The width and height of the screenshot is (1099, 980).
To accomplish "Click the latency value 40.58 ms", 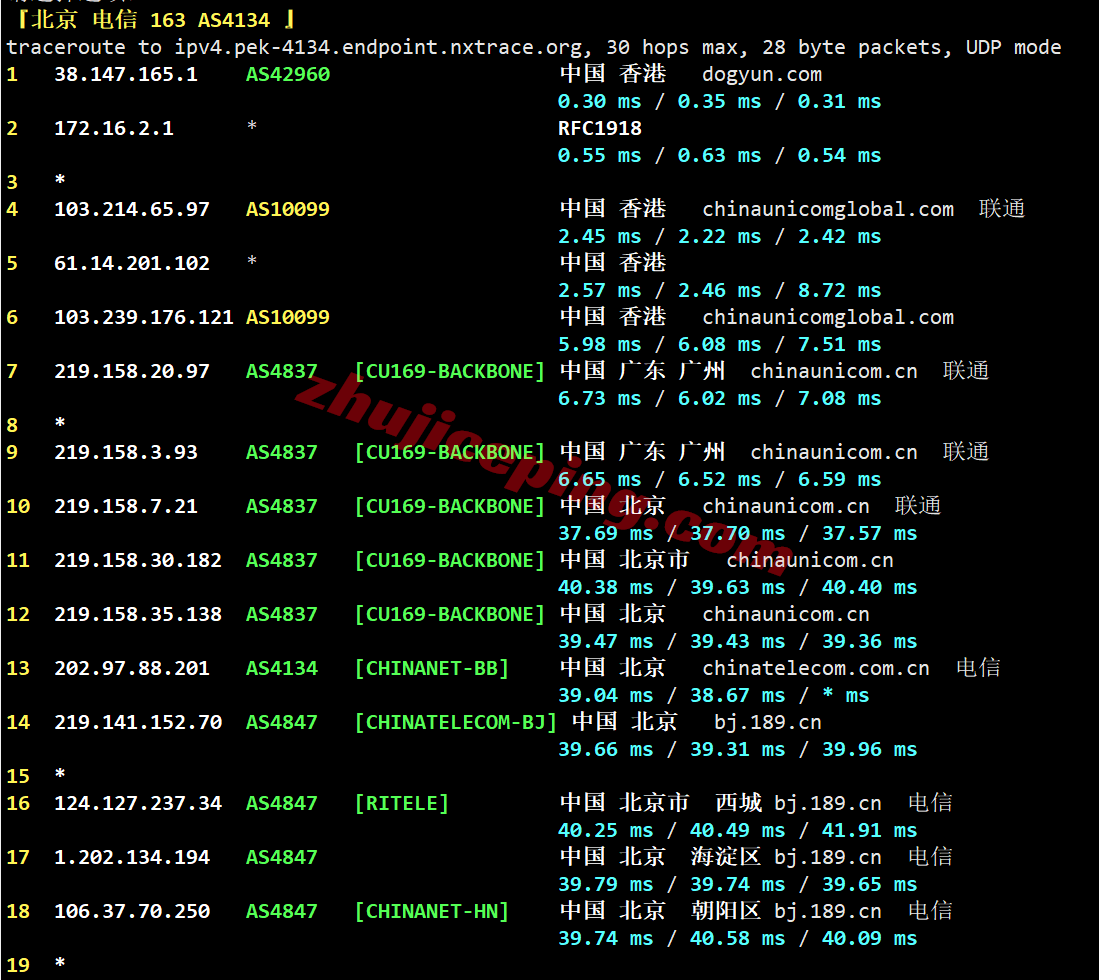I will point(737,938).
